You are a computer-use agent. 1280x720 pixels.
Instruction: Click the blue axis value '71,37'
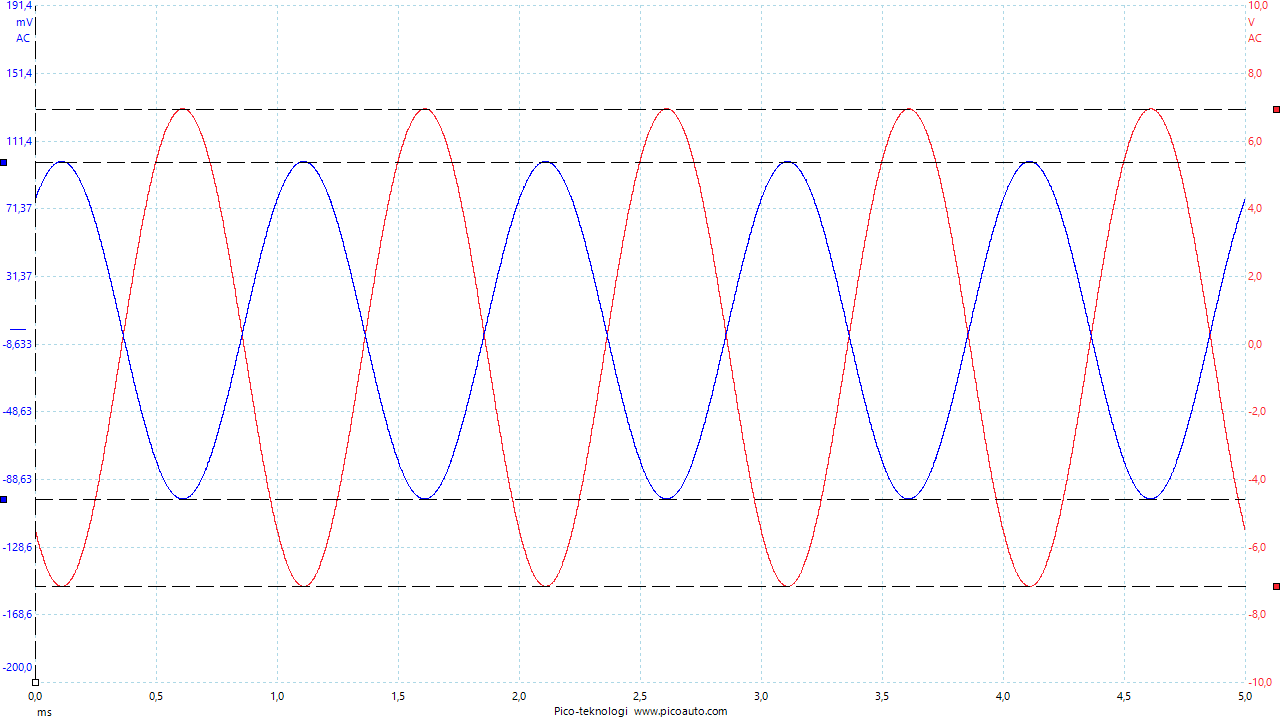(19, 208)
